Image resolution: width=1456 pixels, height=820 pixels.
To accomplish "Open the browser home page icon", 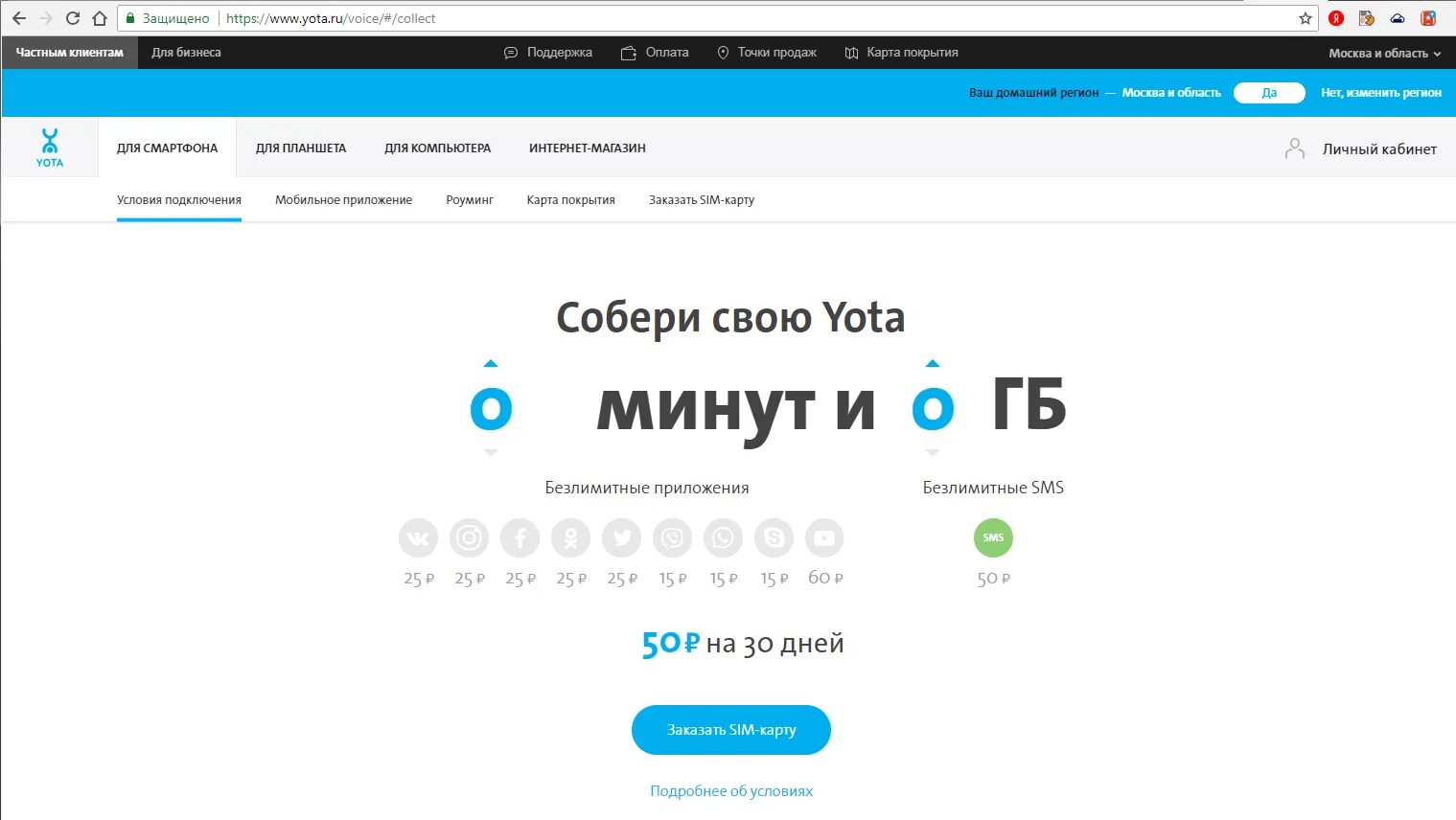I will pos(100,18).
